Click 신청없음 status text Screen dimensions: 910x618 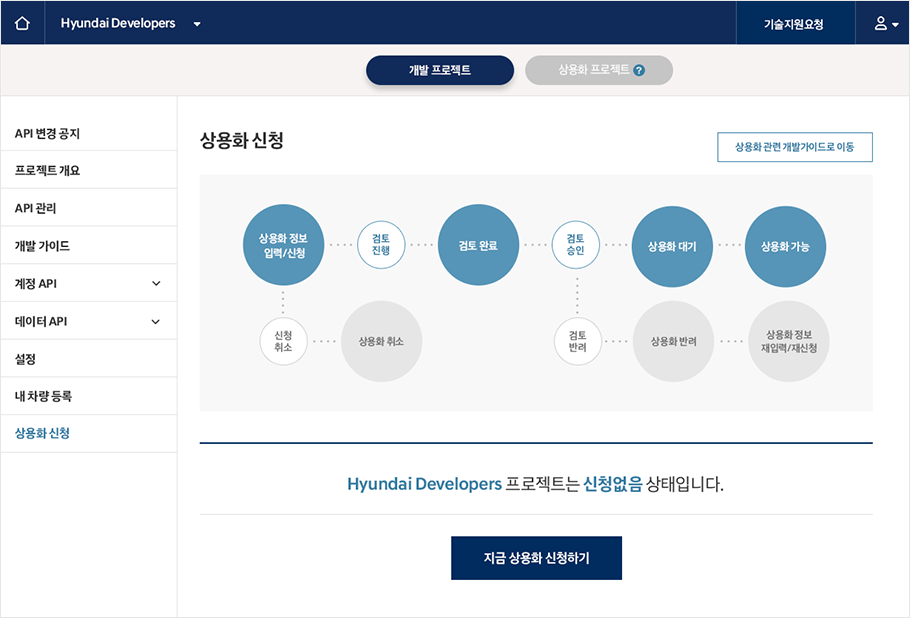click(613, 484)
